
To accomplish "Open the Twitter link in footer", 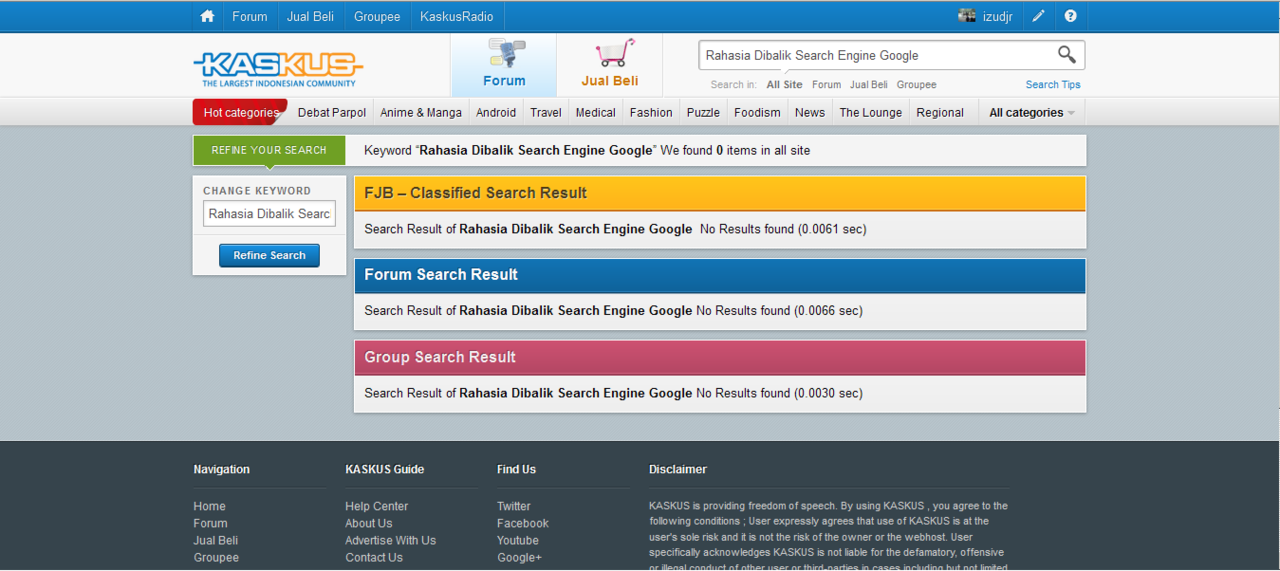I will point(514,506).
